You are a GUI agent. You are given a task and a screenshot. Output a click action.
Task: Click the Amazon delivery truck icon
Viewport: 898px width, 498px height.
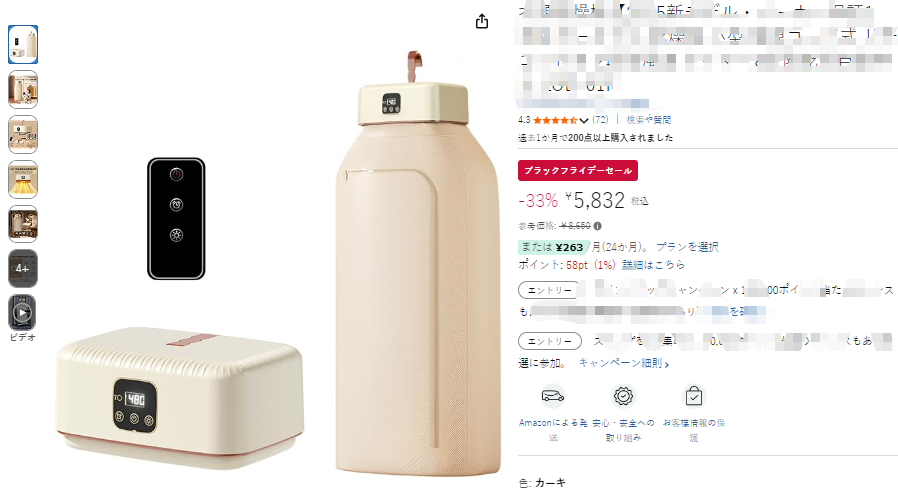(553, 396)
